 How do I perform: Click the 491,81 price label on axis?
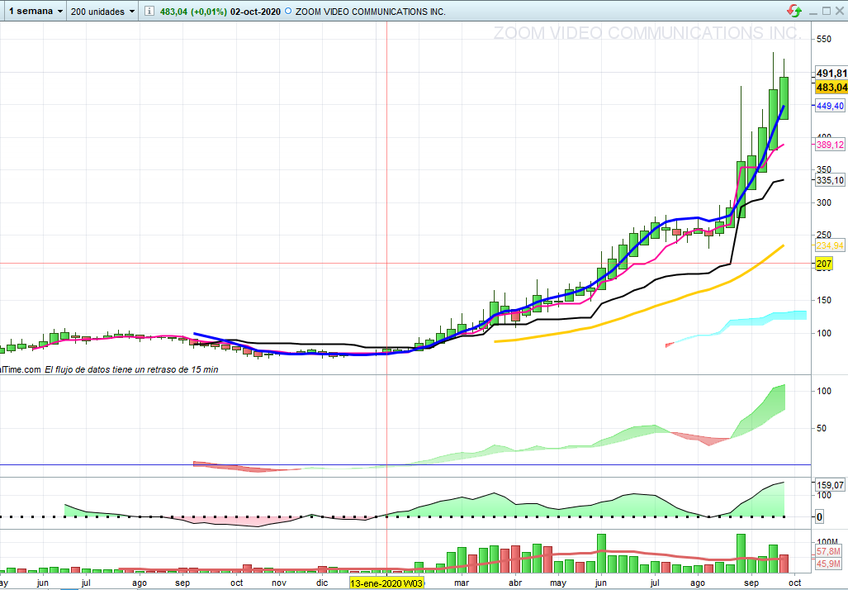point(831,73)
